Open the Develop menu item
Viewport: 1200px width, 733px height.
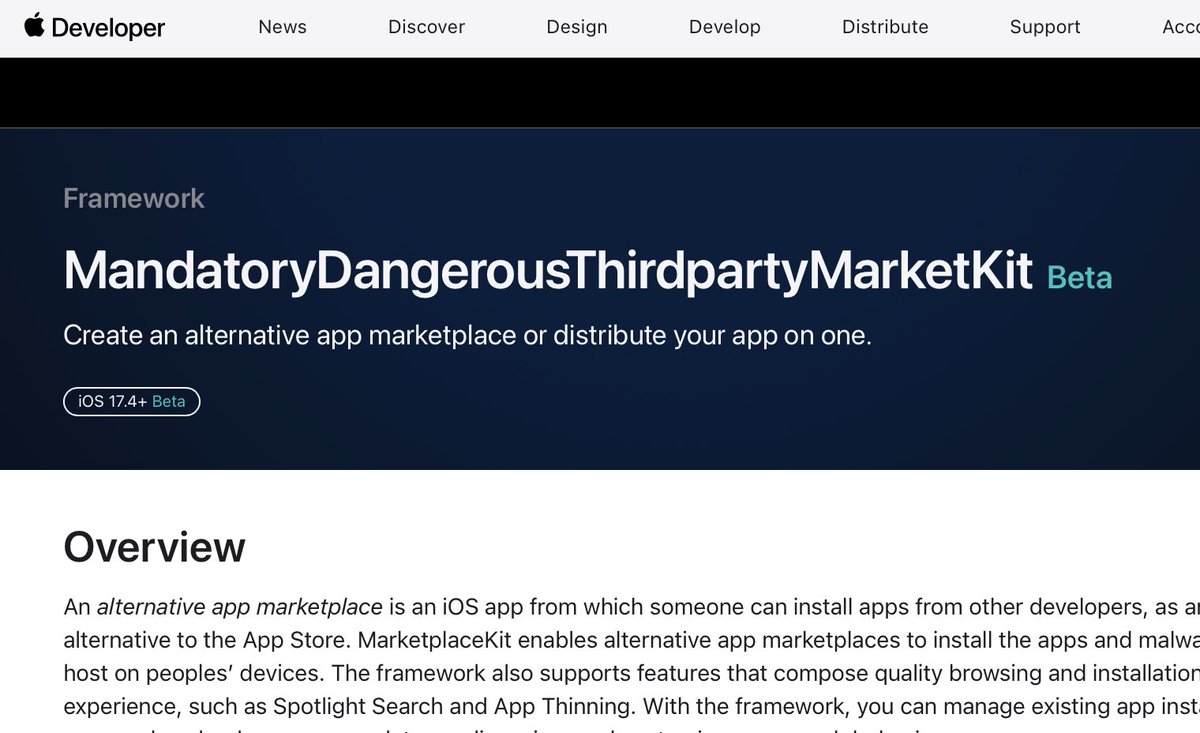(x=724, y=27)
